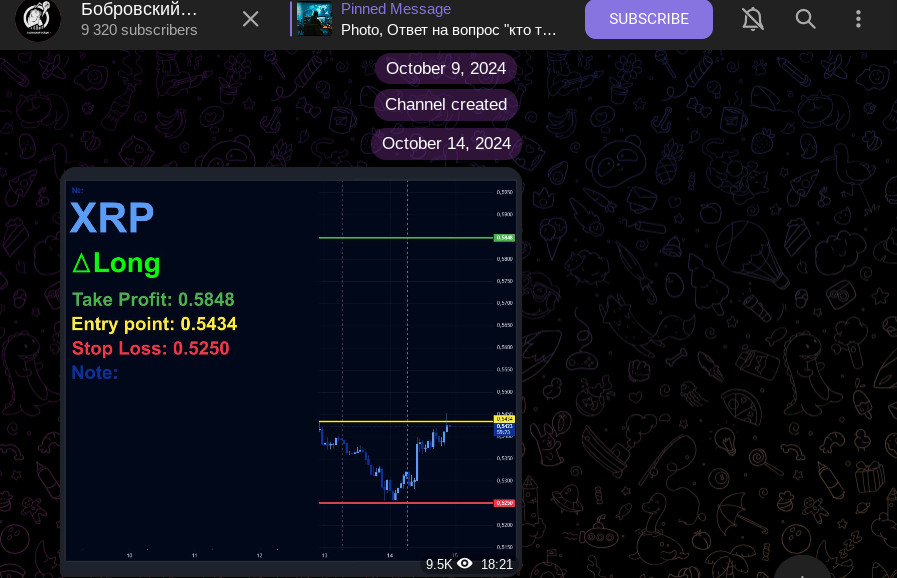Open the Бобровский channel name header
Screen dimensions: 897x578
(139, 9)
